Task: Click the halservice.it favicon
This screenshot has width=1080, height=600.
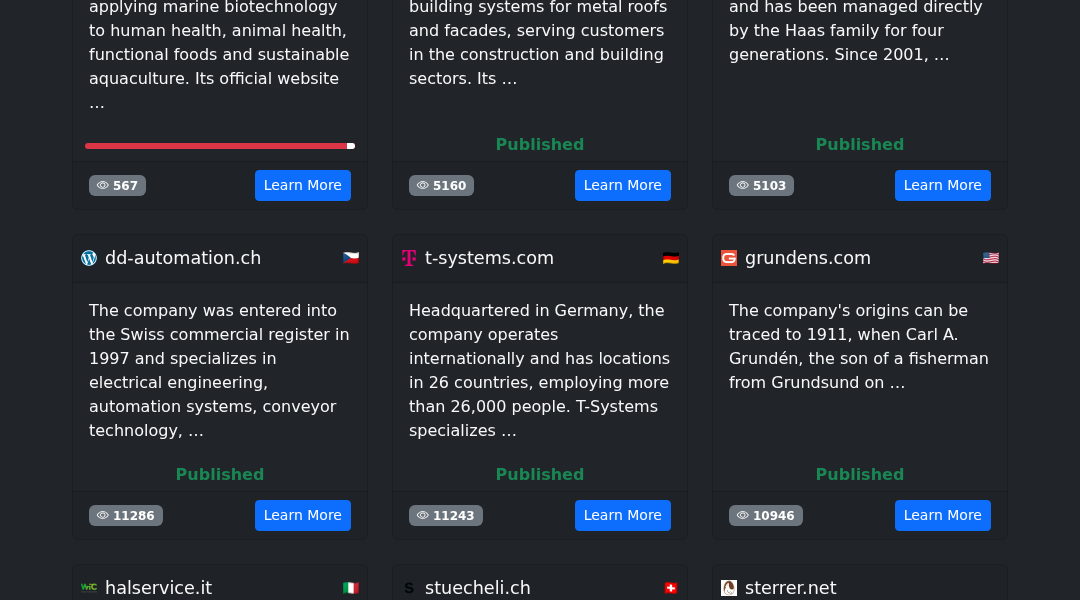Action: pos(89,588)
